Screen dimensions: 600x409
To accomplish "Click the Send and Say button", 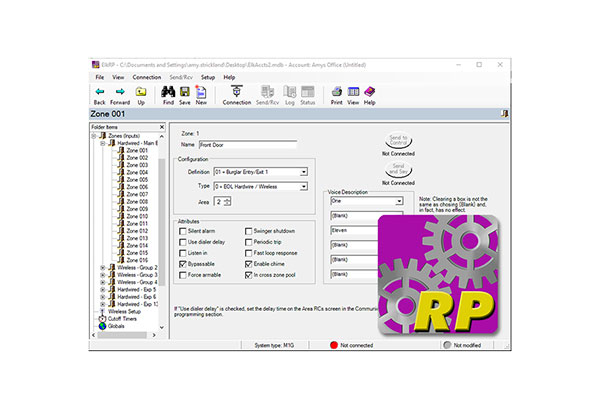I will (398, 169).
